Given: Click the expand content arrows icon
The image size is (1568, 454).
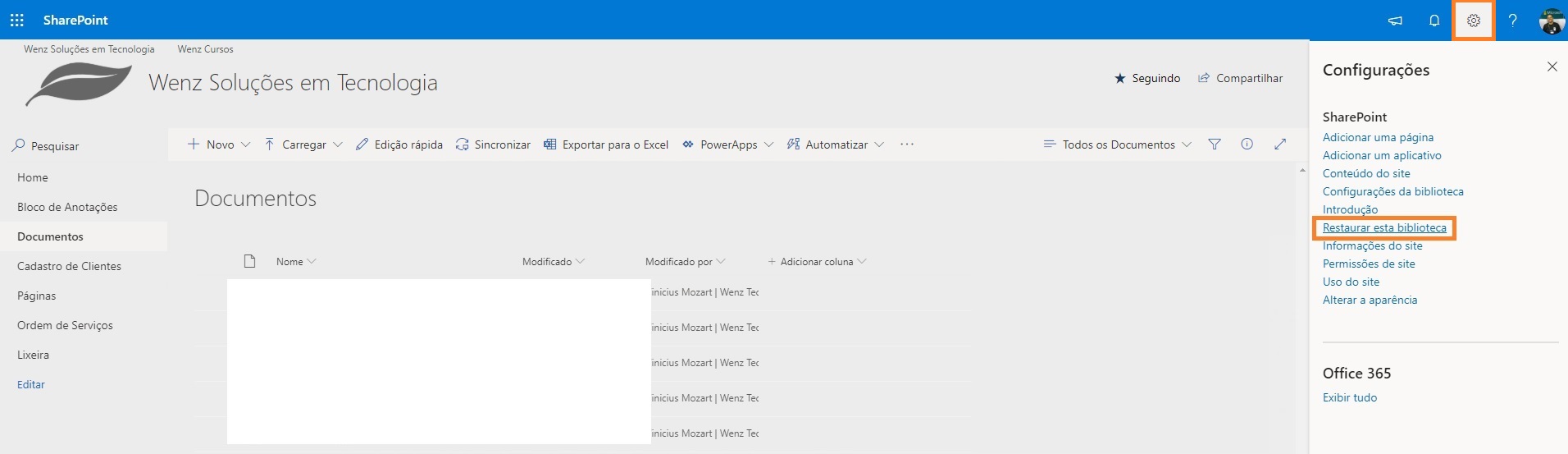Looking at the screenshot, I should point(1280,144).
